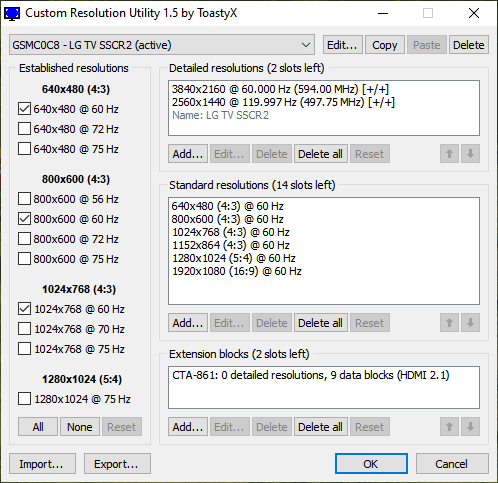Delete all detailed resolutions

[x=321, y=154]
